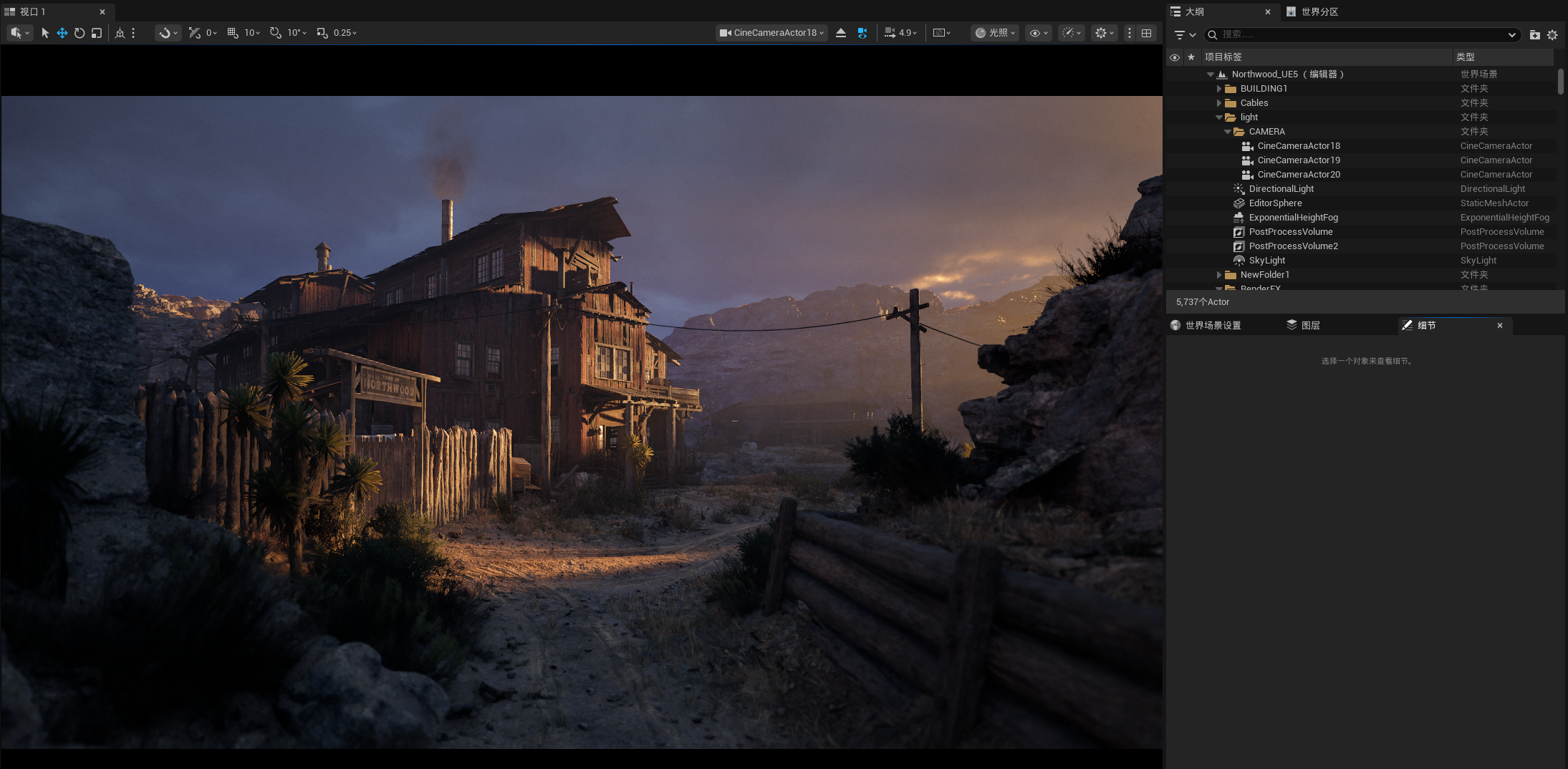Select the EditorSphere actor
Viewport: 1568px width, 769px height.
coord(1361,203)
